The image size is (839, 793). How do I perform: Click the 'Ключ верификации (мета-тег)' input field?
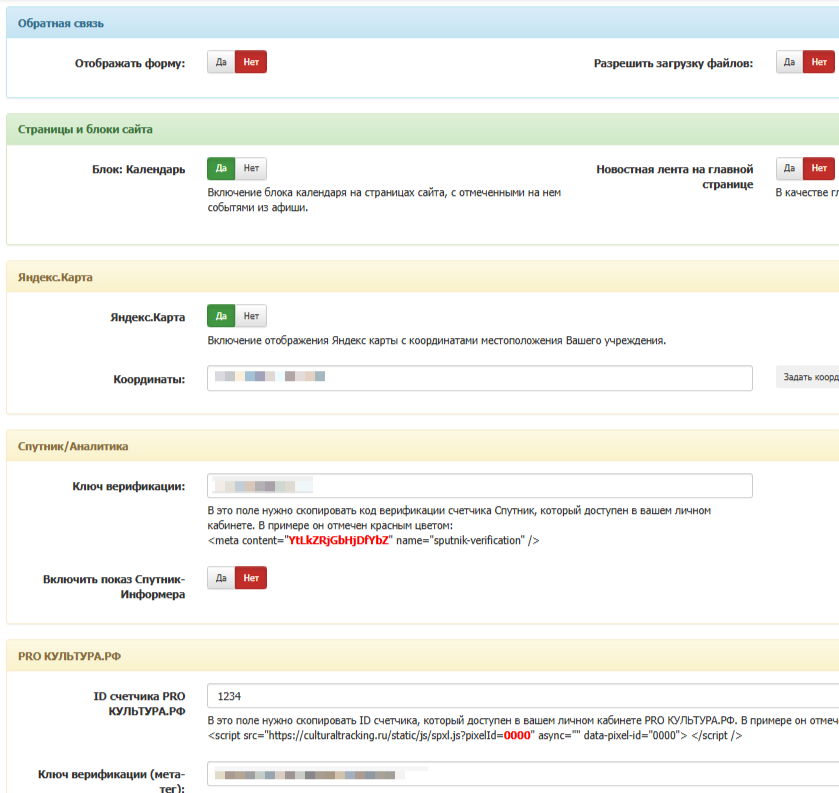tap(520, 774)
